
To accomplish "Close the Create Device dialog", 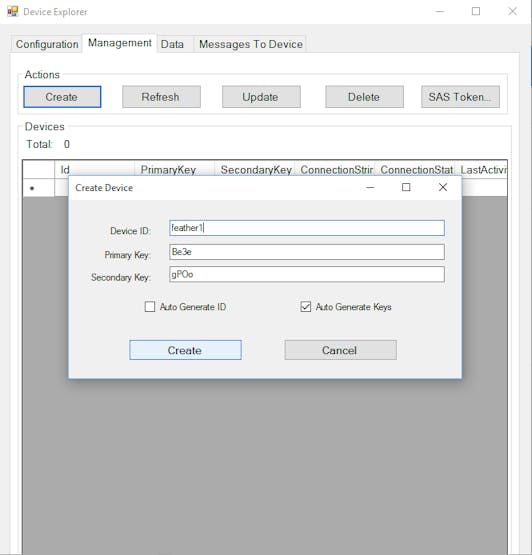I will tap(443, 187).
